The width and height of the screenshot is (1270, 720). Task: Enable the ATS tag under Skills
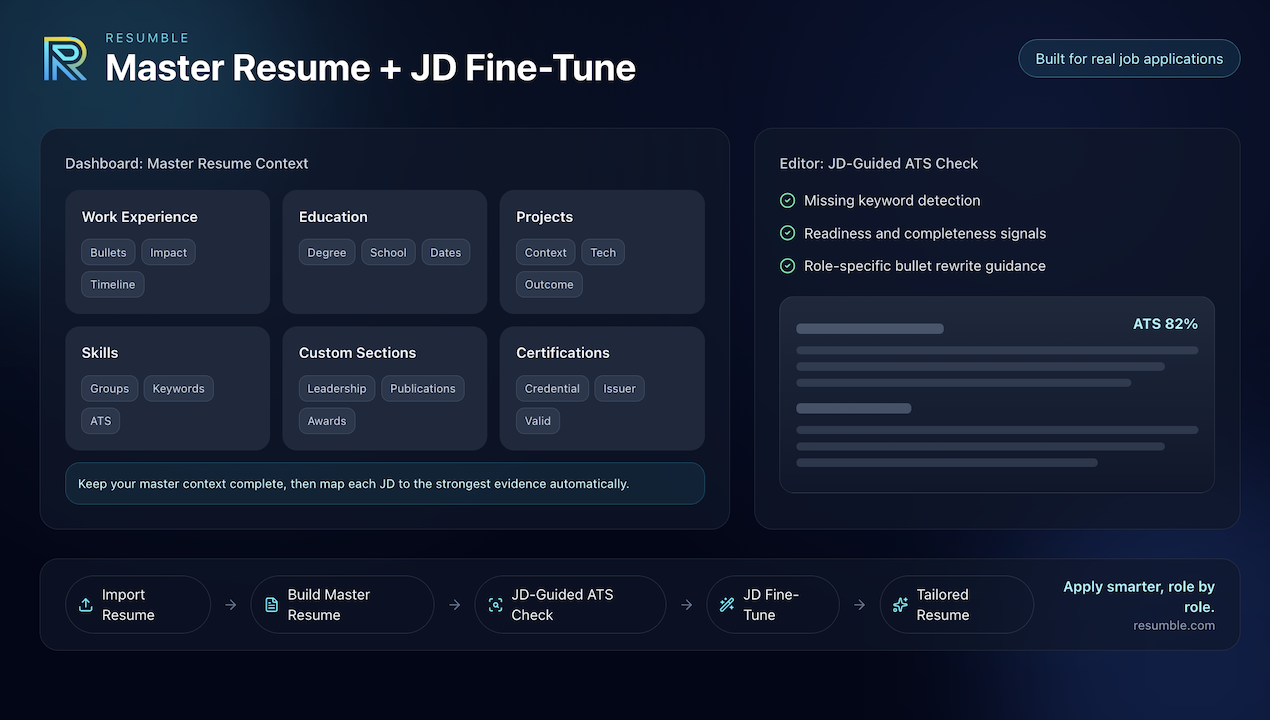(x=100, y=420)
